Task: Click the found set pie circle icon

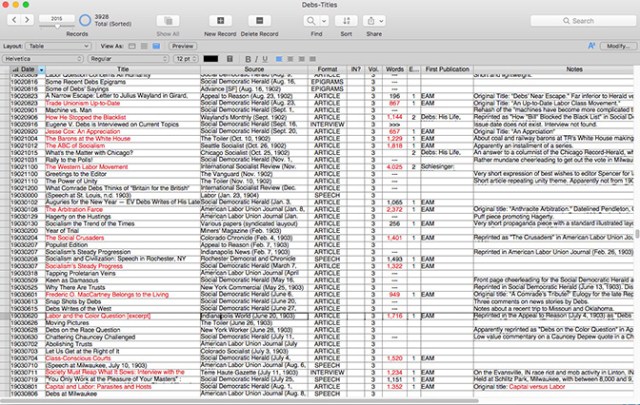Action: 85,20
